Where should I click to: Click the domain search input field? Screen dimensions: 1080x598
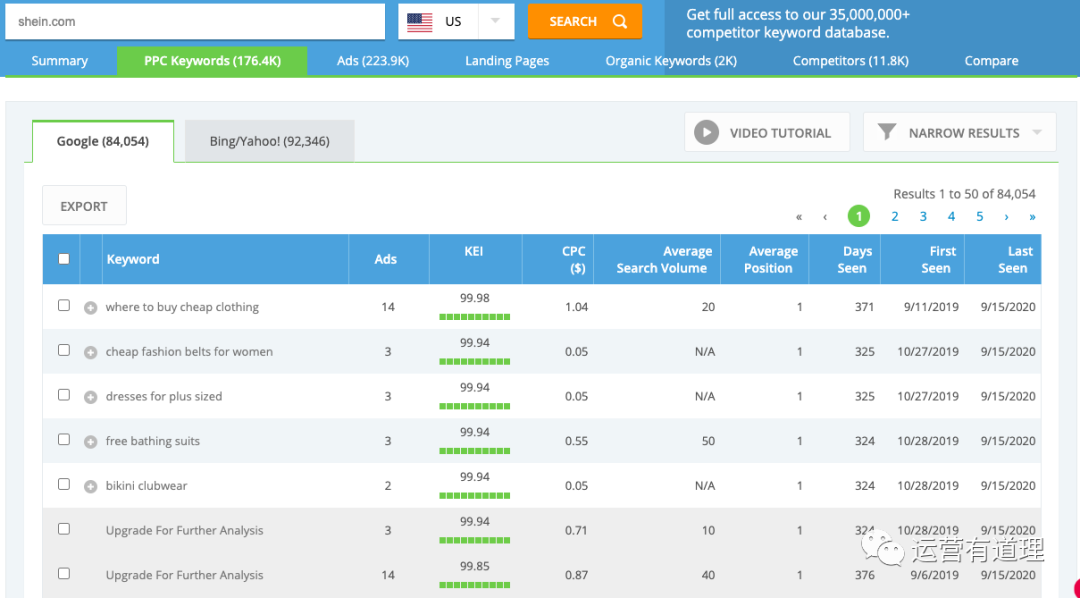coord(195,22)
